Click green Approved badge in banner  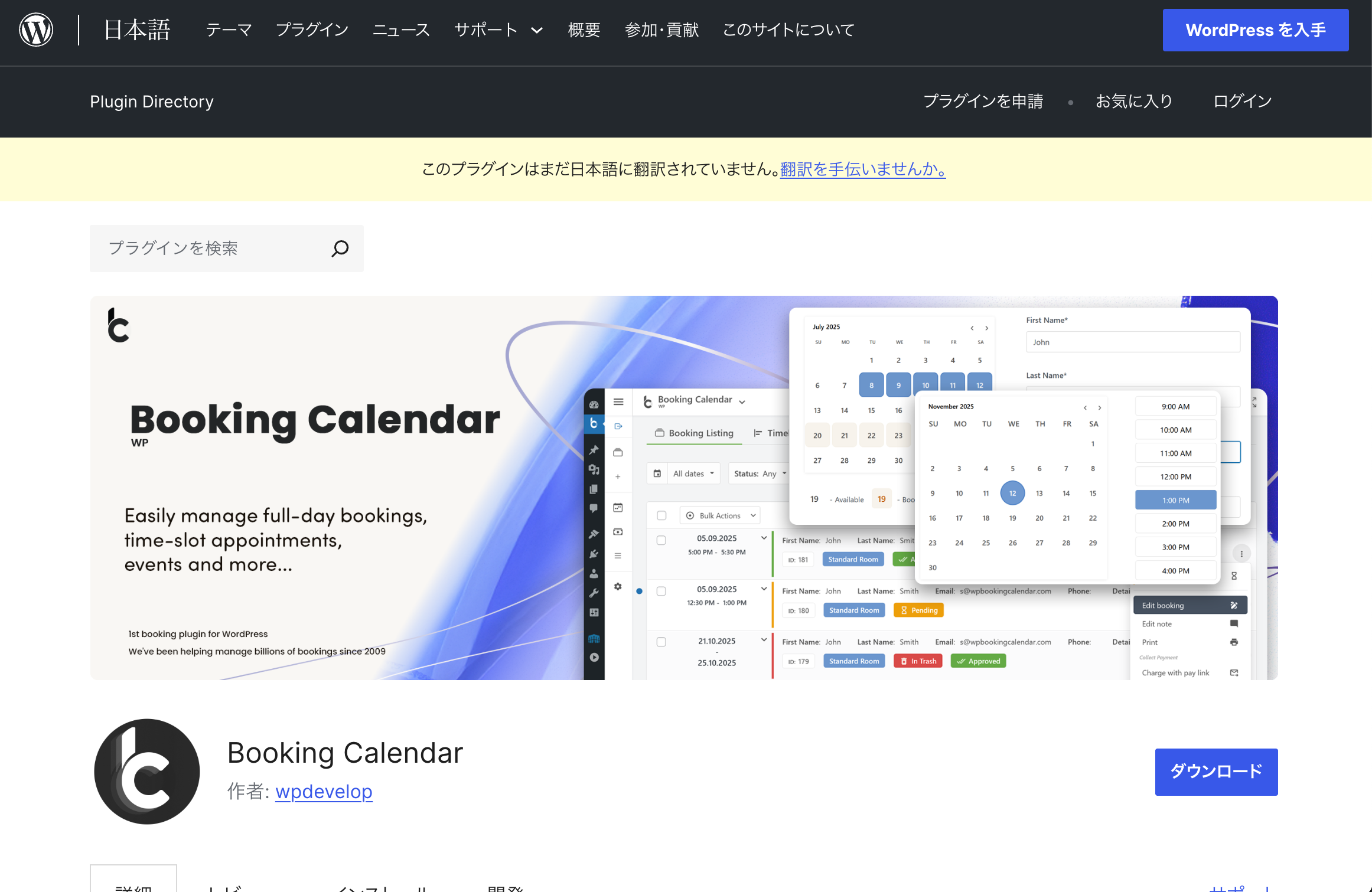click(x=978, y=661)
